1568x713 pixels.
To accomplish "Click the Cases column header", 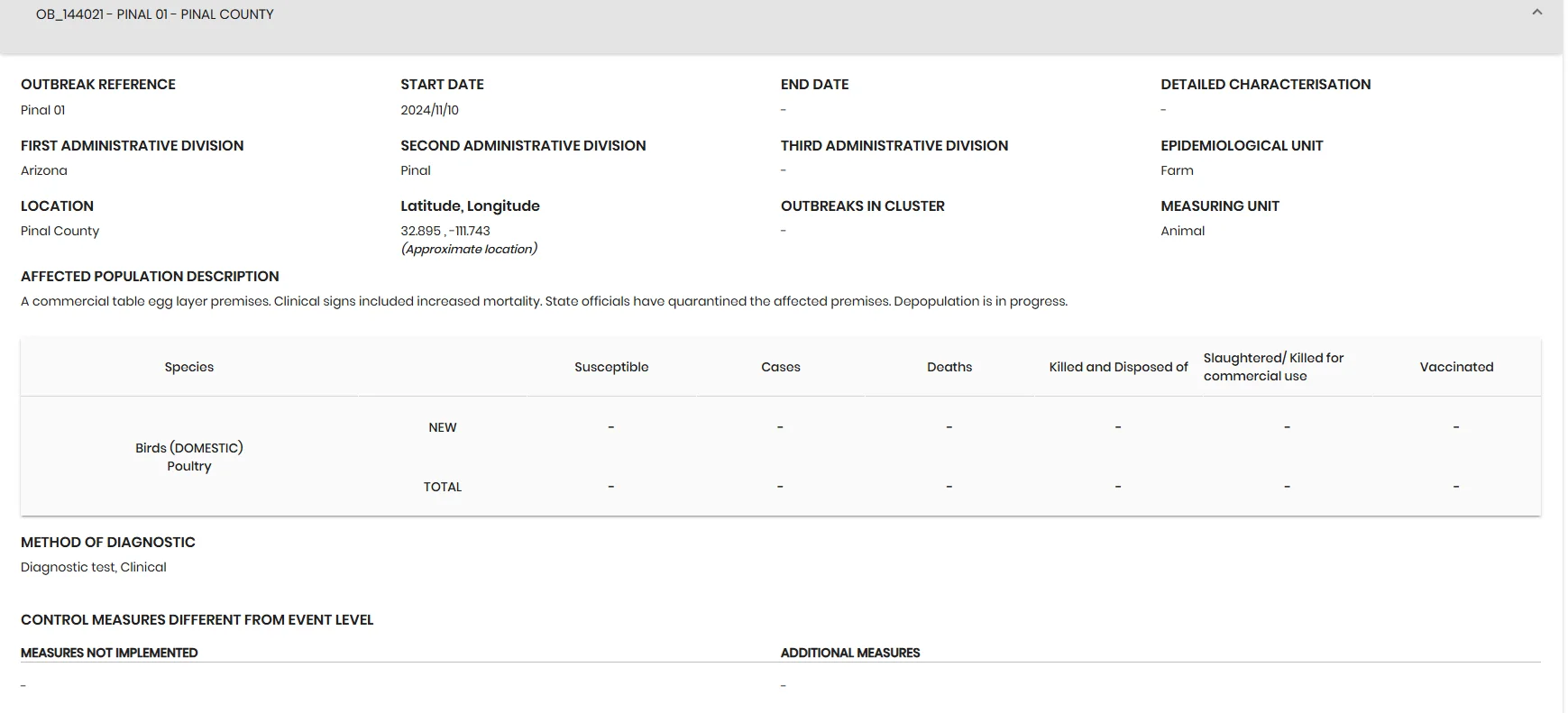I will pyautogui.click(x=781, y=367).
